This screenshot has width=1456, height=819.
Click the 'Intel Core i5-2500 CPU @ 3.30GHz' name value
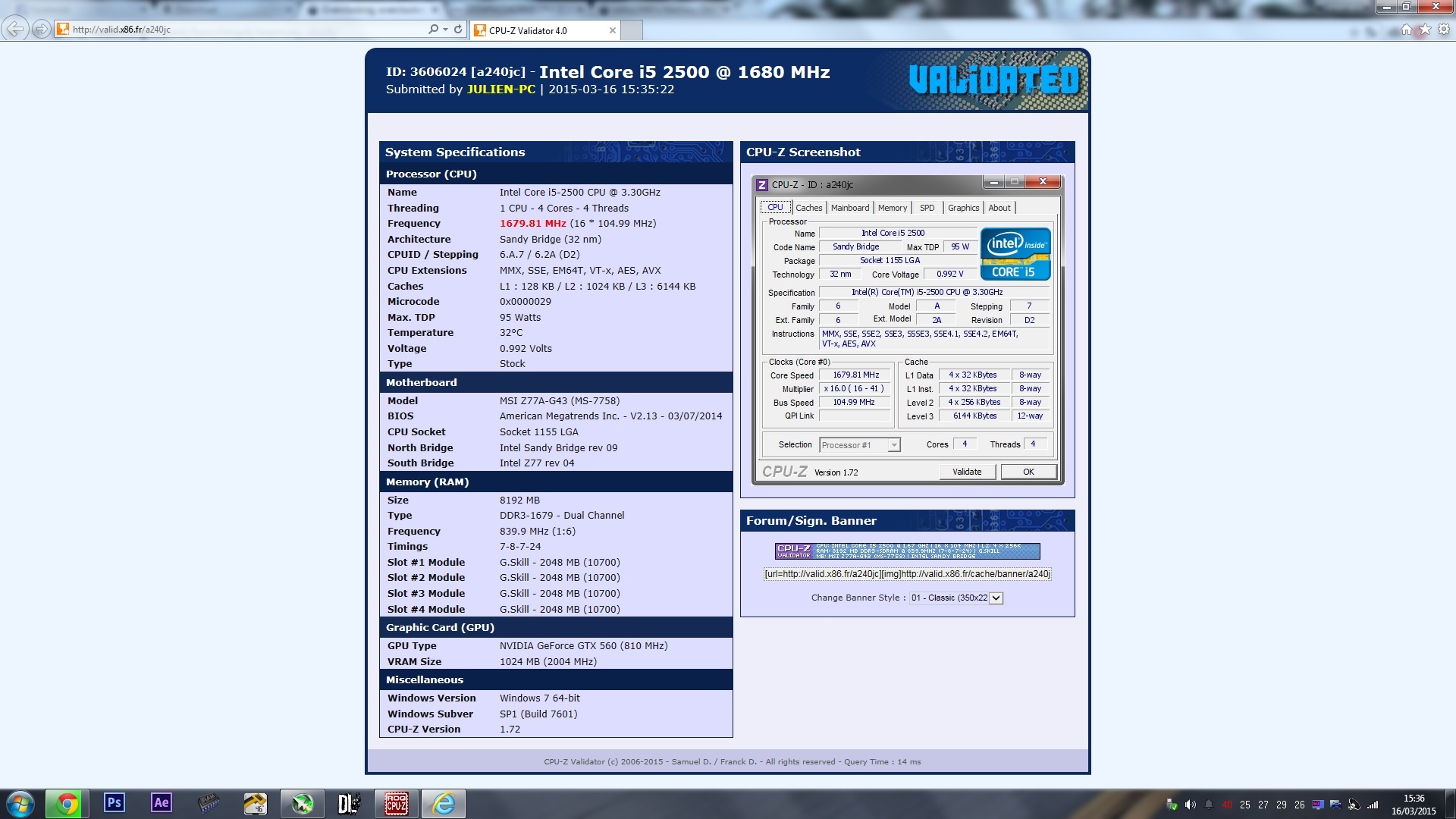pyautogui.click(x=579, y=193)
